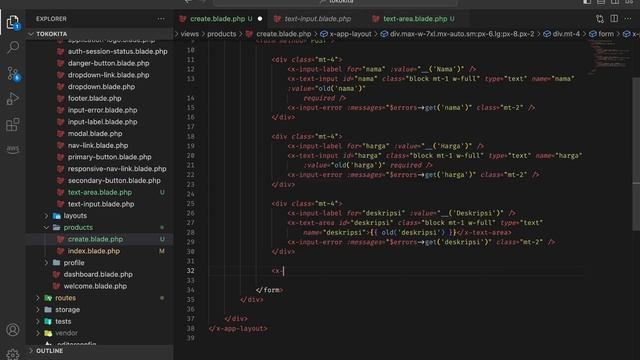Open input-error.blade.php file
This screenshot has width=640, height=360.
coord(102,110)
